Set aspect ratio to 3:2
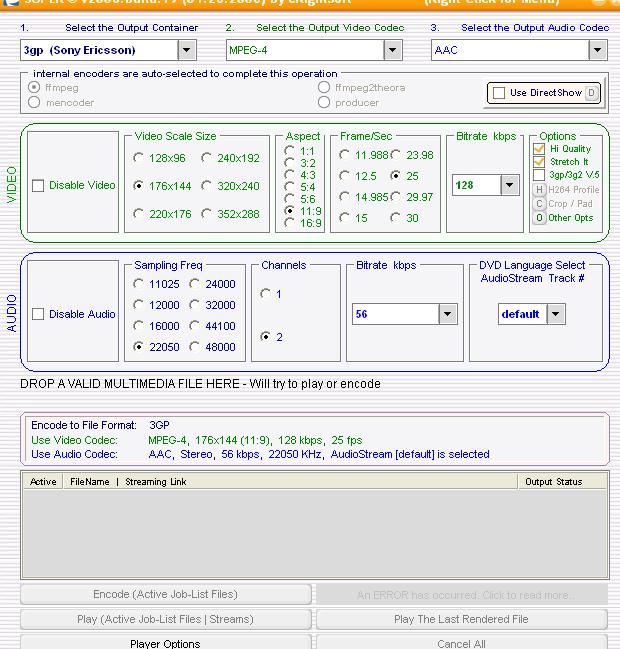Image resolution: width=620 pixels, height=649 pixels. point(289,163)
